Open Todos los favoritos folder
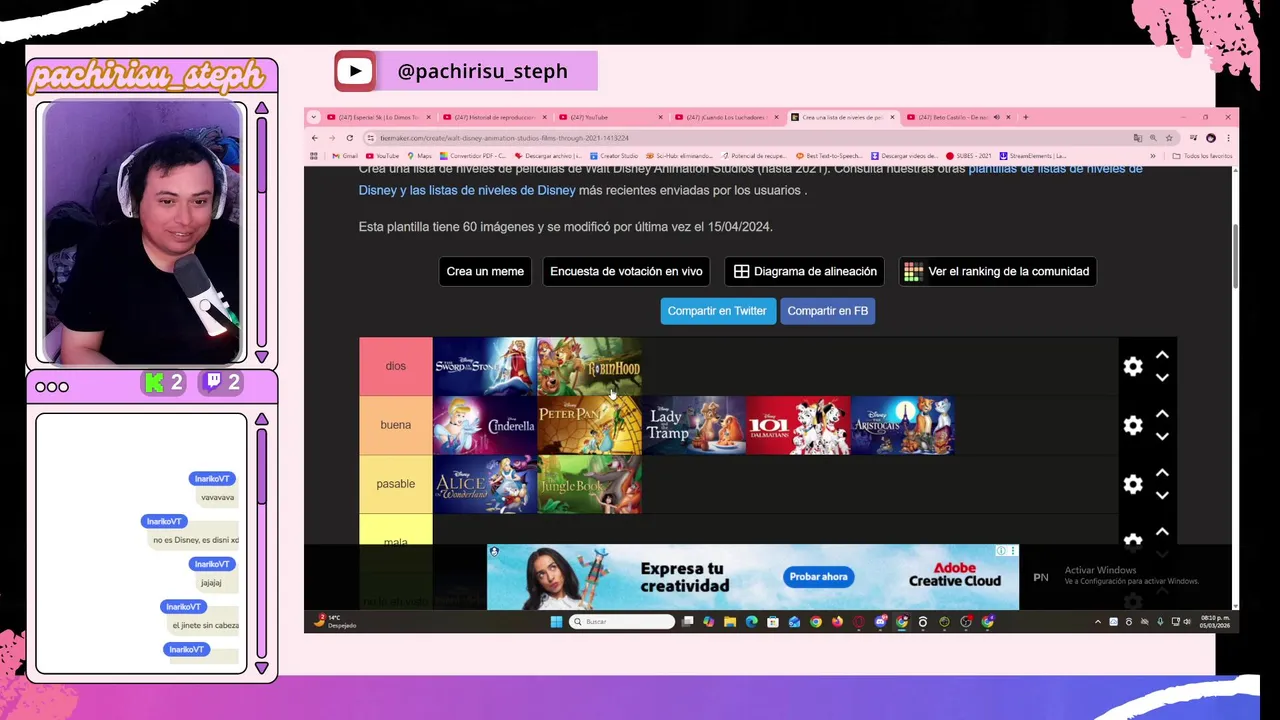Viewport: 1280px width, 720px height. coord(1202,156)
